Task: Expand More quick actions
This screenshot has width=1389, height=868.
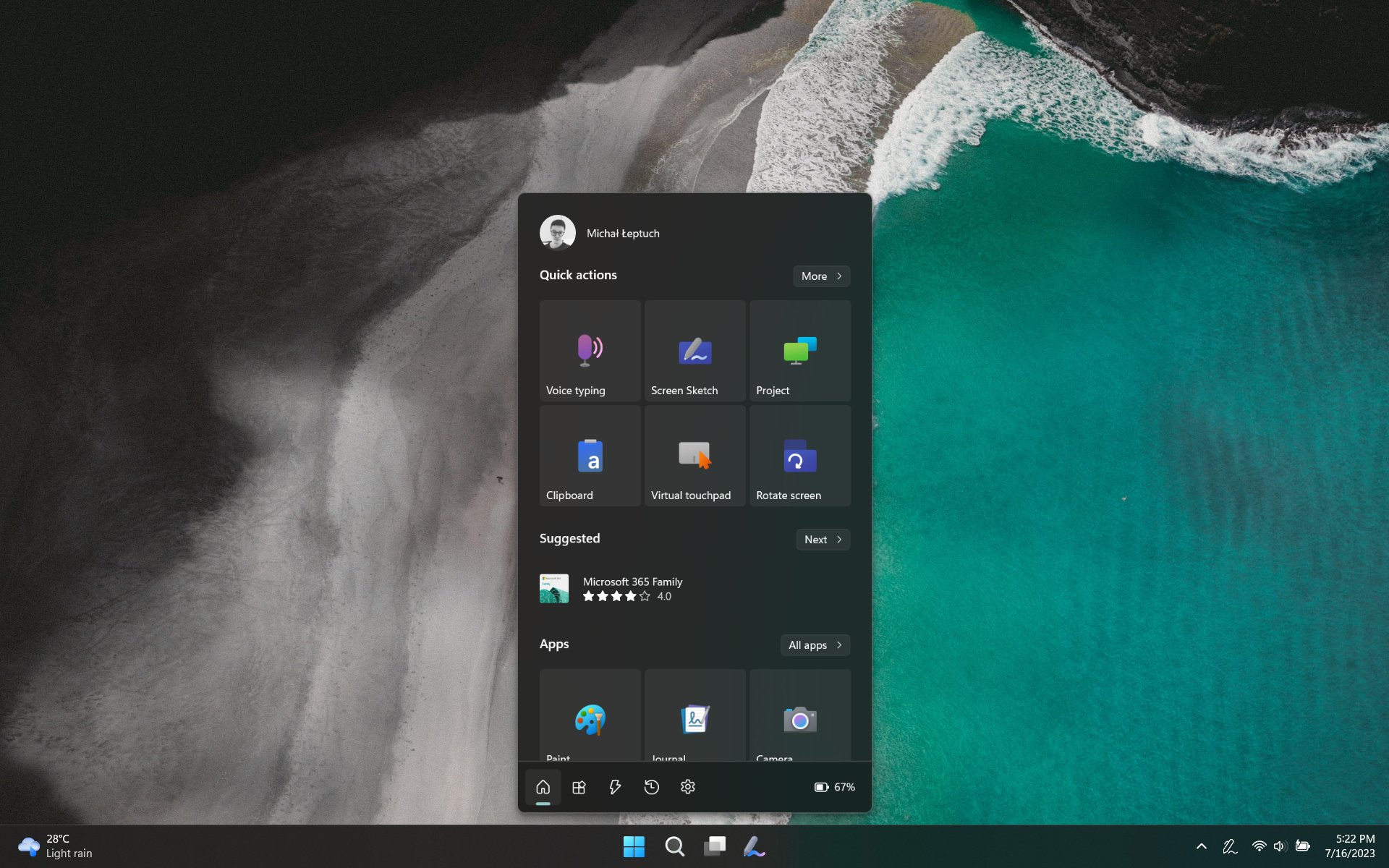Action: pos(821,276)
